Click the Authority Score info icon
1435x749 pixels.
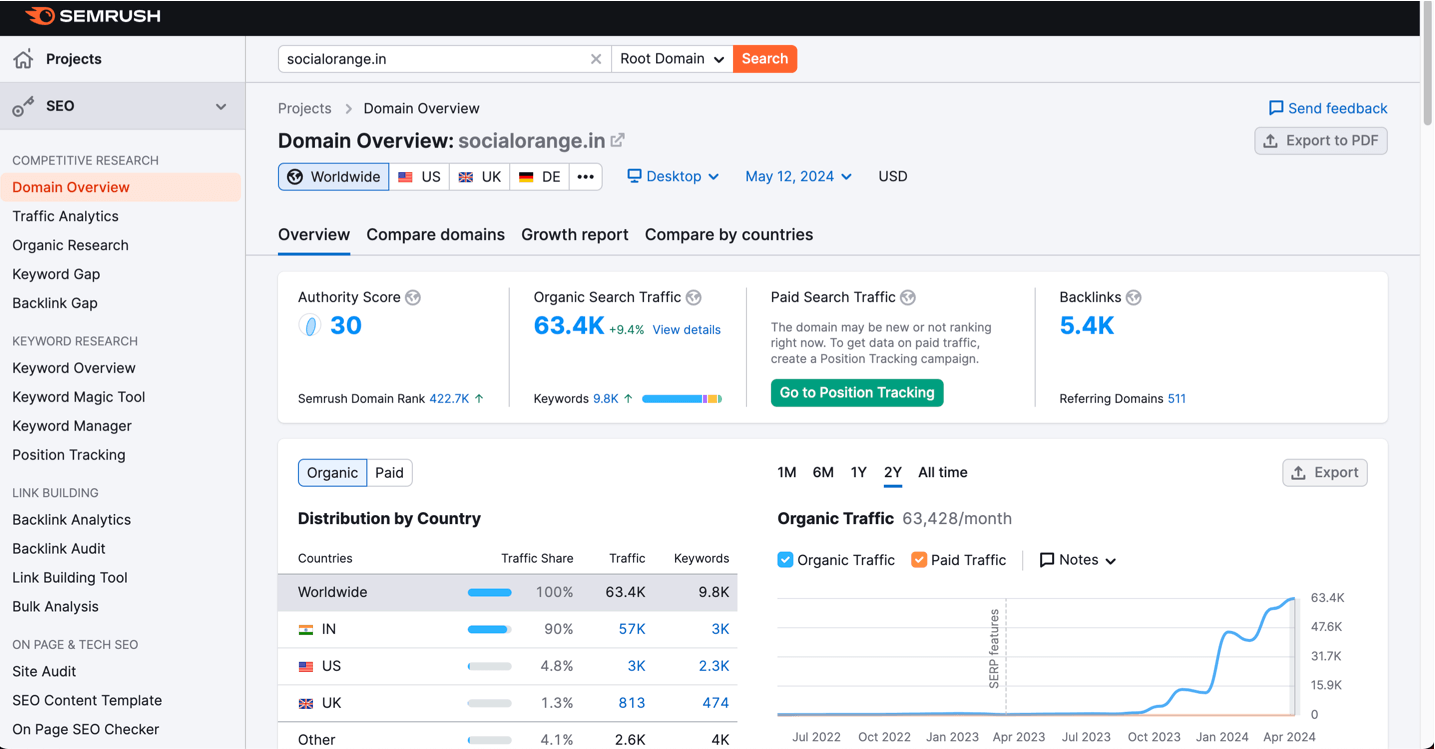tap(413, 297)
